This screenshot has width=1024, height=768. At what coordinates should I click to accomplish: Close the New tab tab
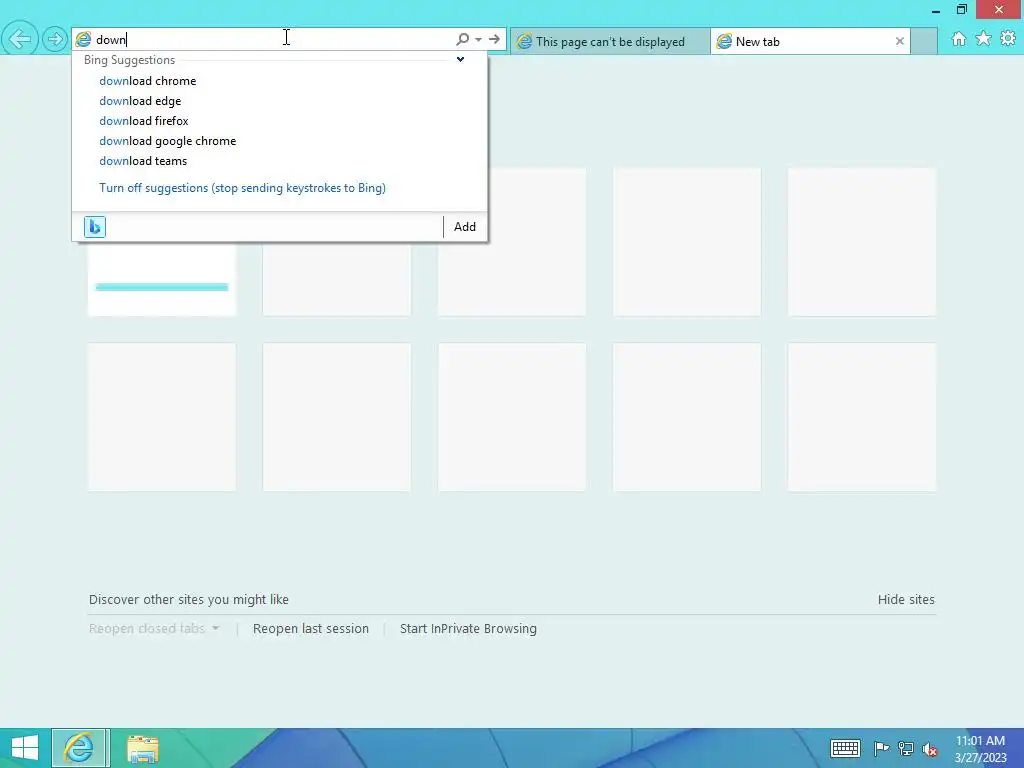pyautogui.click(x=900, y=41)
